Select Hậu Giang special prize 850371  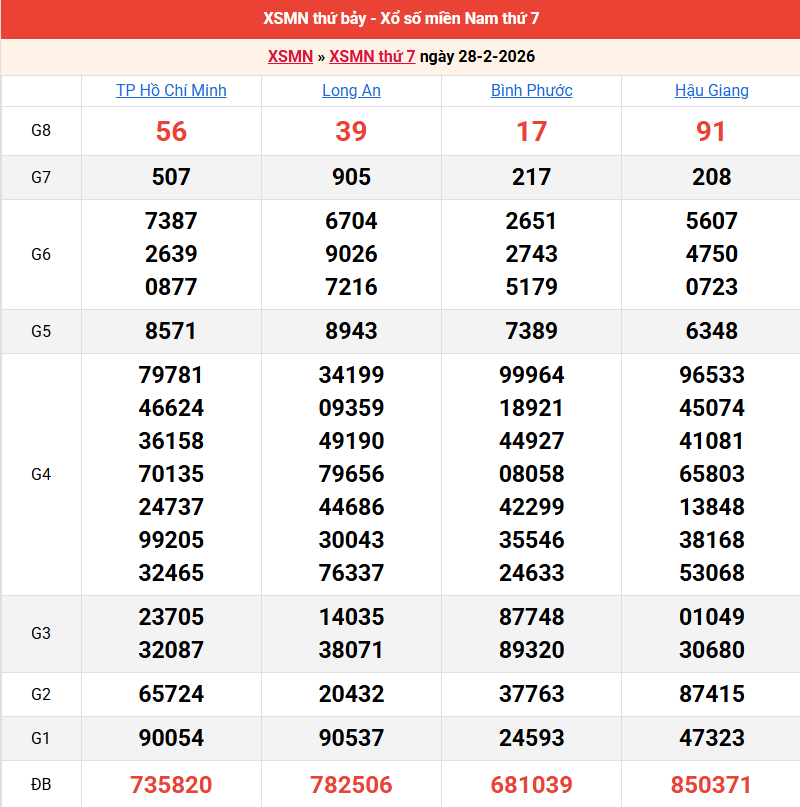(x=711, y=785)
